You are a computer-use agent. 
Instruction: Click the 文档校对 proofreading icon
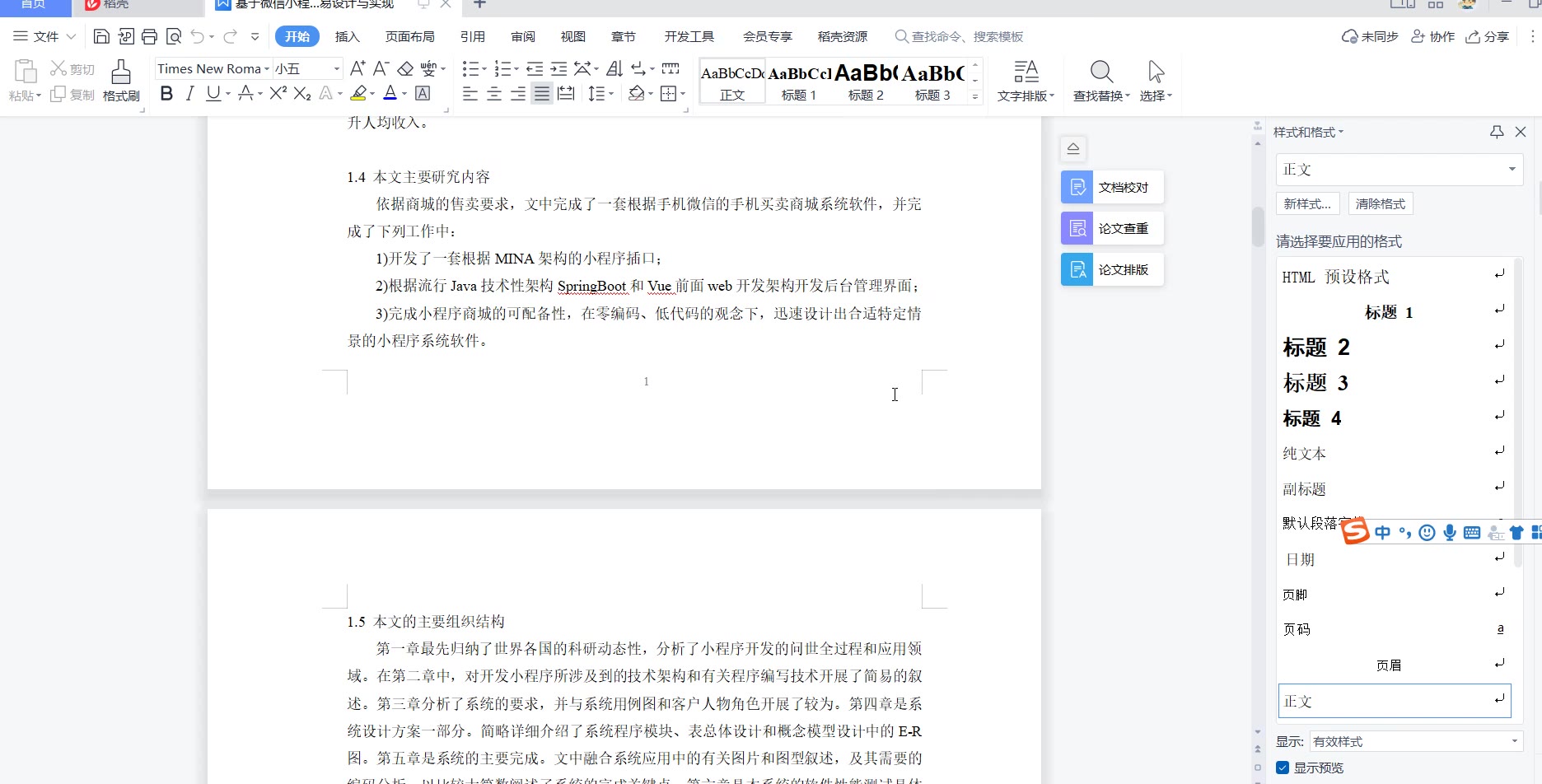1077,188
